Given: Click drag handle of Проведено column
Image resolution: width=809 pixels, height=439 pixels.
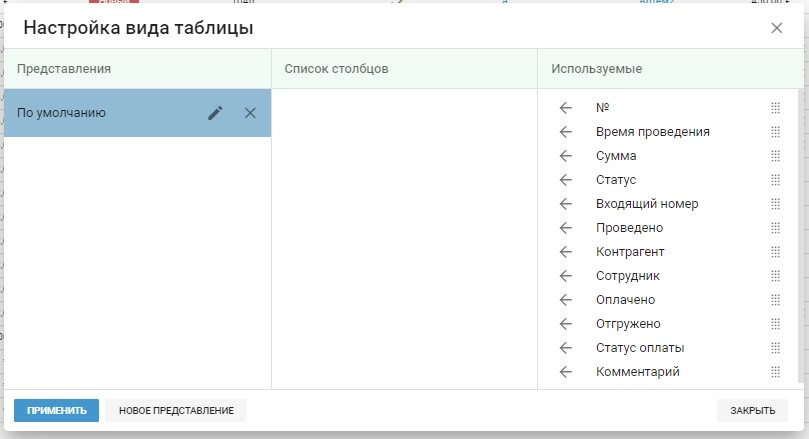Looking at the screenshot, I should tap(775, 228).
